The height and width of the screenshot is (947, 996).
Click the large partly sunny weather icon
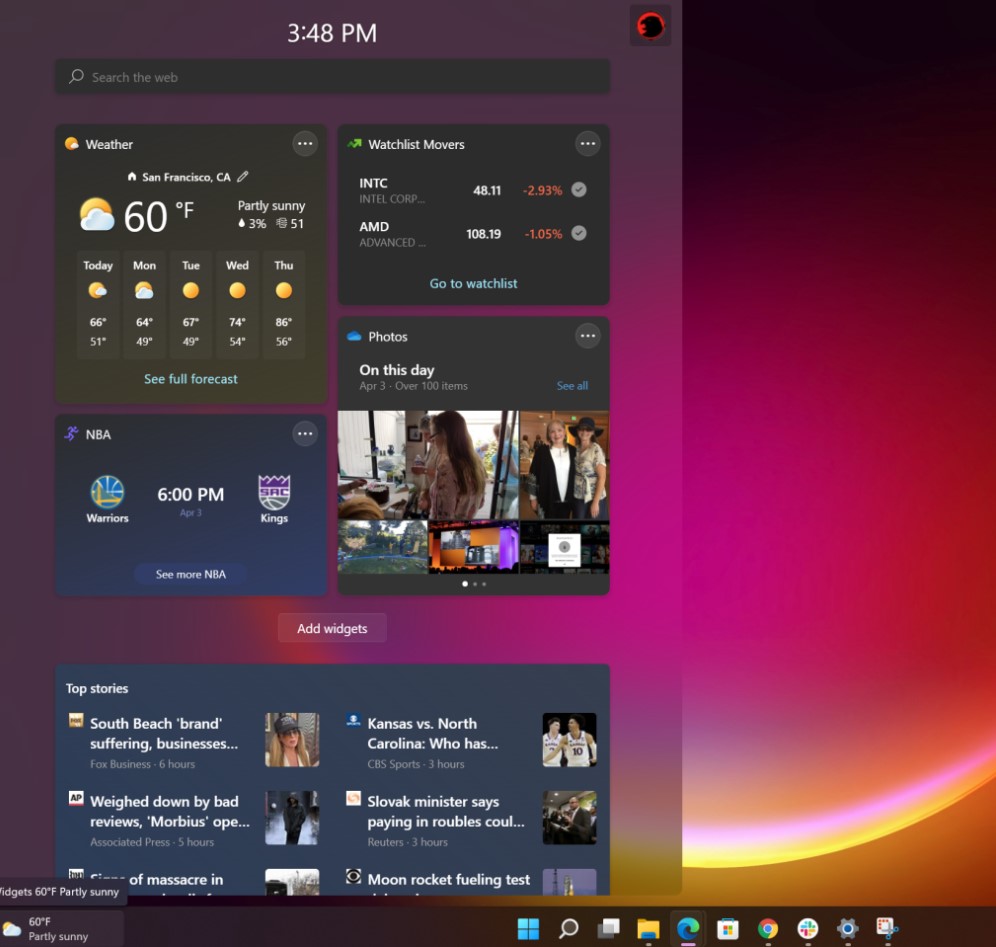[97, 215]
